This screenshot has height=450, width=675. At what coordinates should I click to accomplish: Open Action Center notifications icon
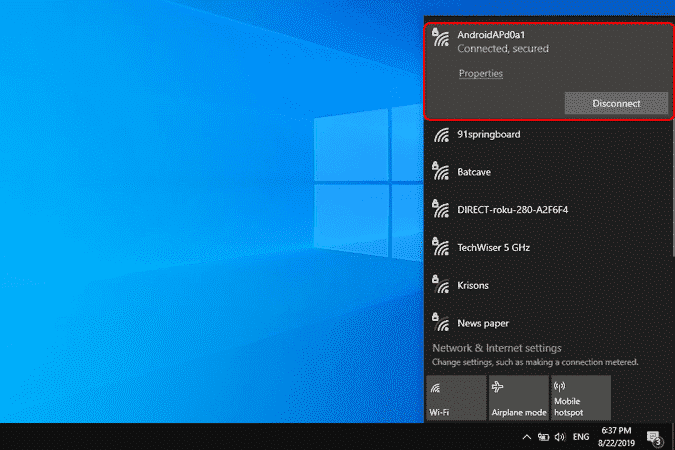655,437
